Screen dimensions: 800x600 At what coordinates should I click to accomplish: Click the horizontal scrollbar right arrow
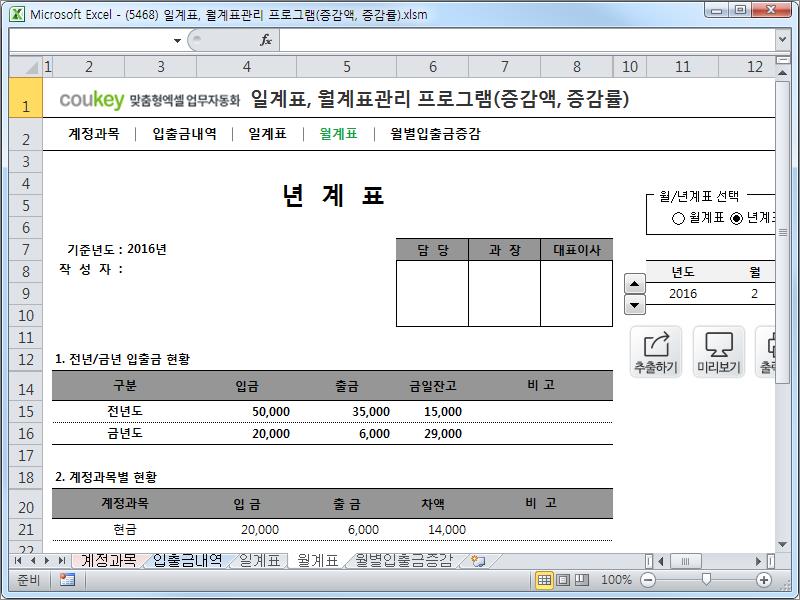(x=758, y=561)
